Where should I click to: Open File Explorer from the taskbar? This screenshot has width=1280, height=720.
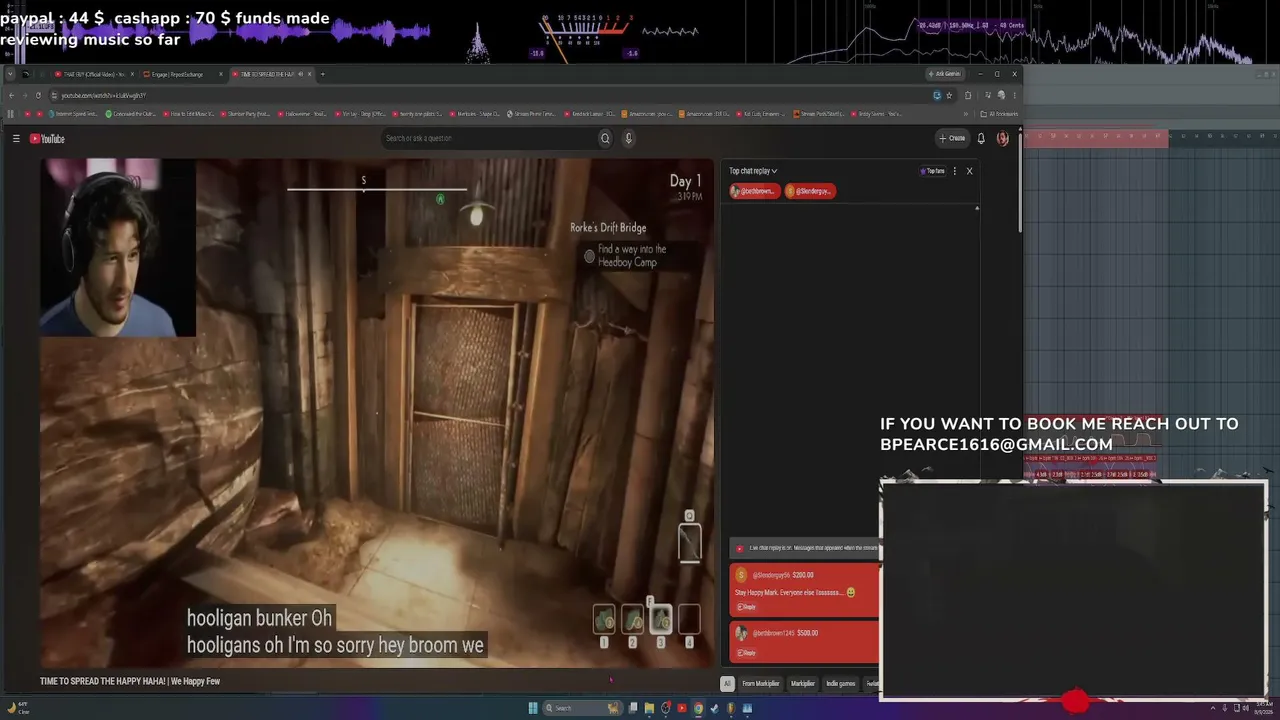point(649,708)
